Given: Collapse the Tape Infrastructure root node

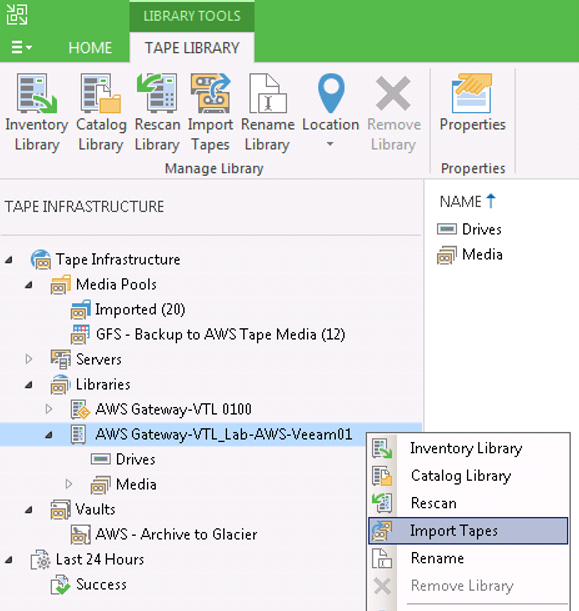Looking at the screenshot, I should tap(9, 260).
